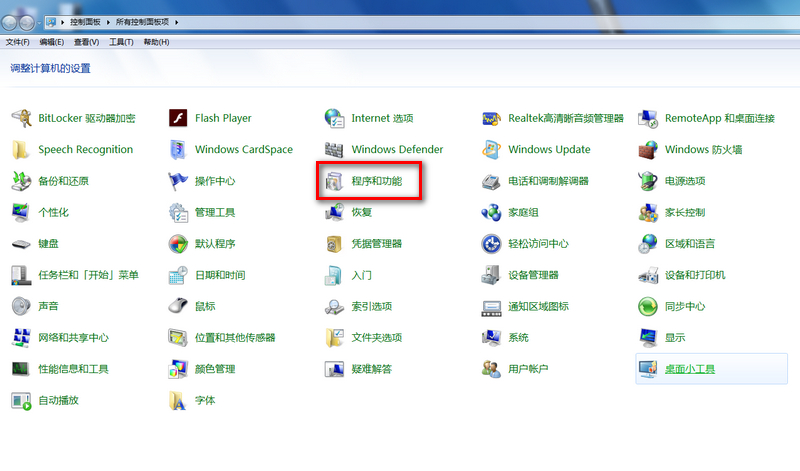Click the 桌面小工具 link
Viewport: 800px width, 471px height.
click(690, 369)
